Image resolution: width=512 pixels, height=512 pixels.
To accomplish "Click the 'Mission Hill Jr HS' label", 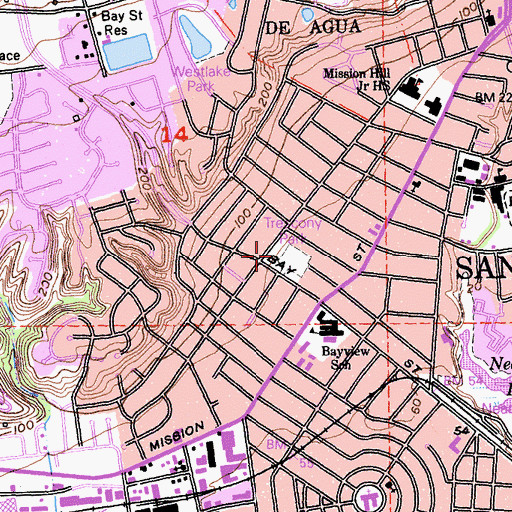I will pos(358,80).
